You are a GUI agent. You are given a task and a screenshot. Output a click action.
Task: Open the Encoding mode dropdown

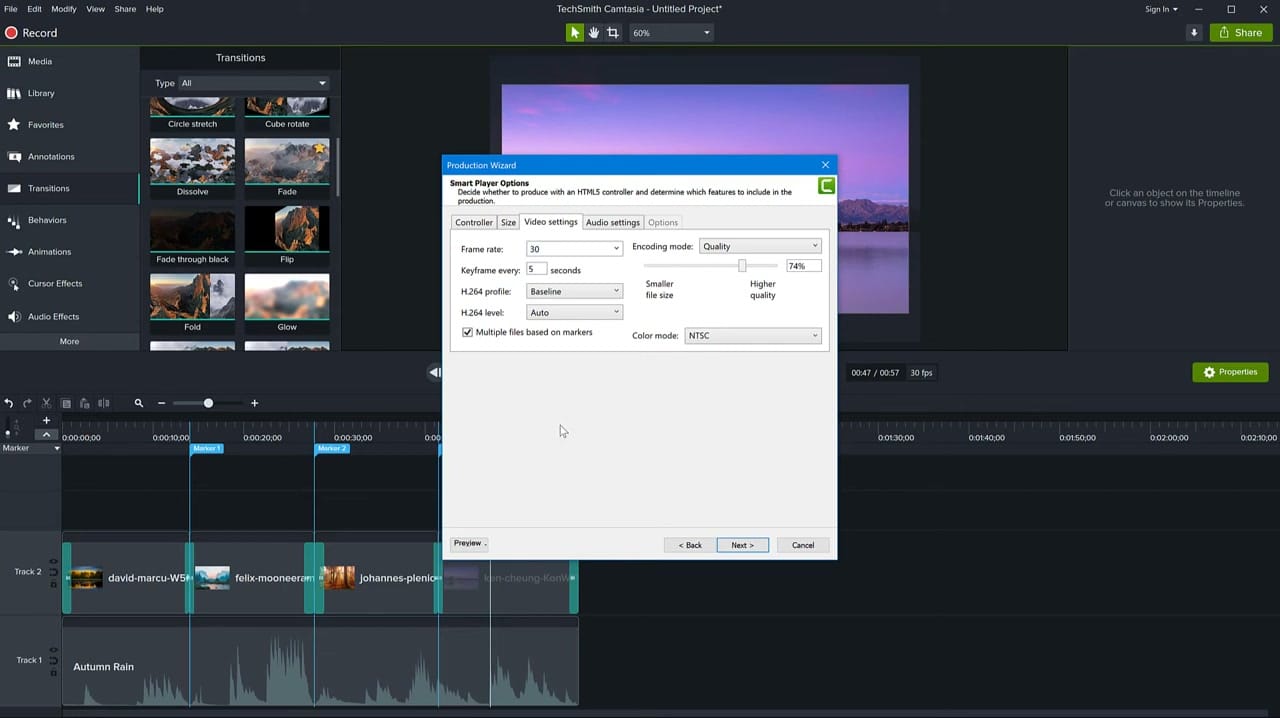coord(759,246)
